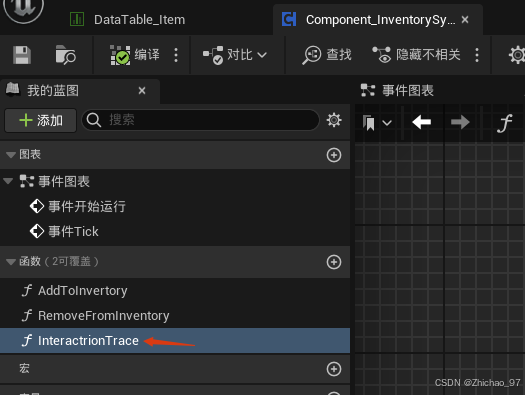Click the 宏 macros section header

(175, 369)
